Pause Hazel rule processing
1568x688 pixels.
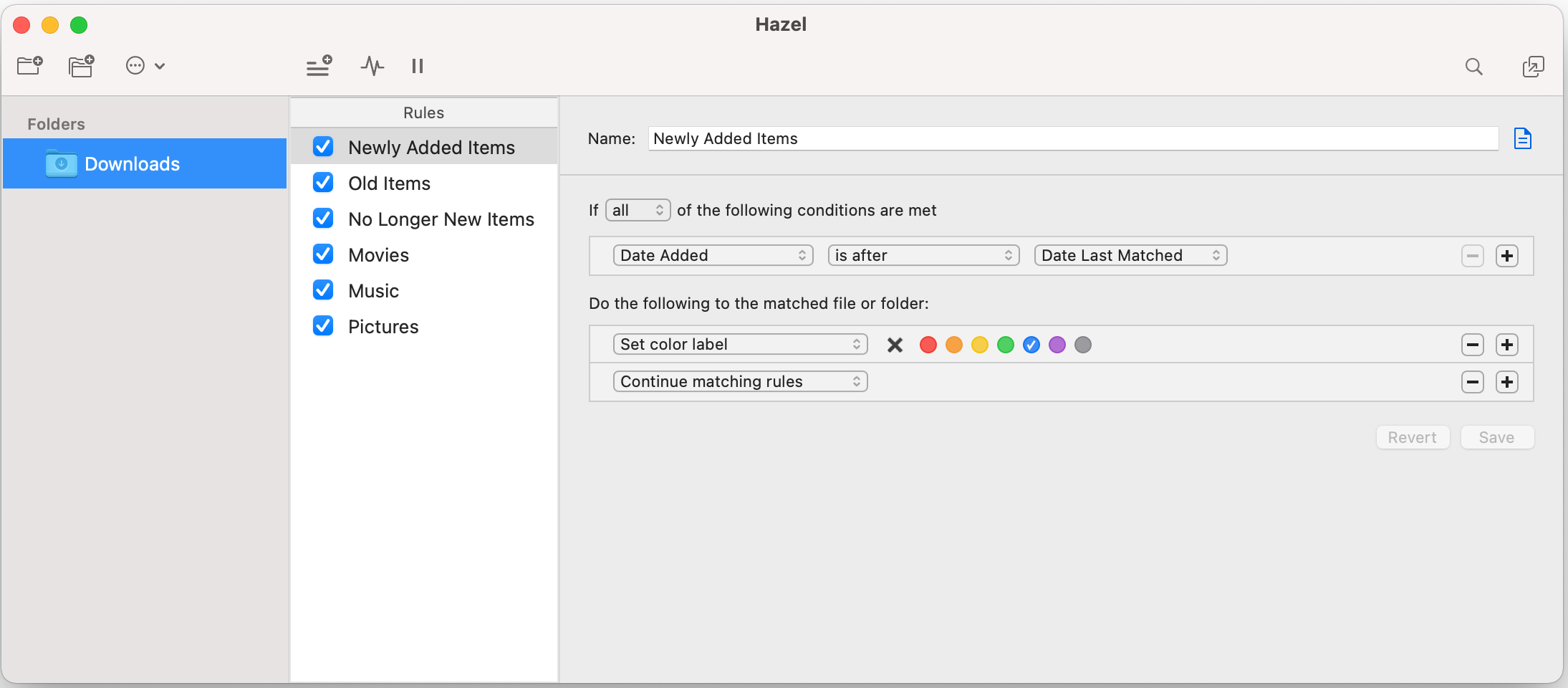pos(418,66)
